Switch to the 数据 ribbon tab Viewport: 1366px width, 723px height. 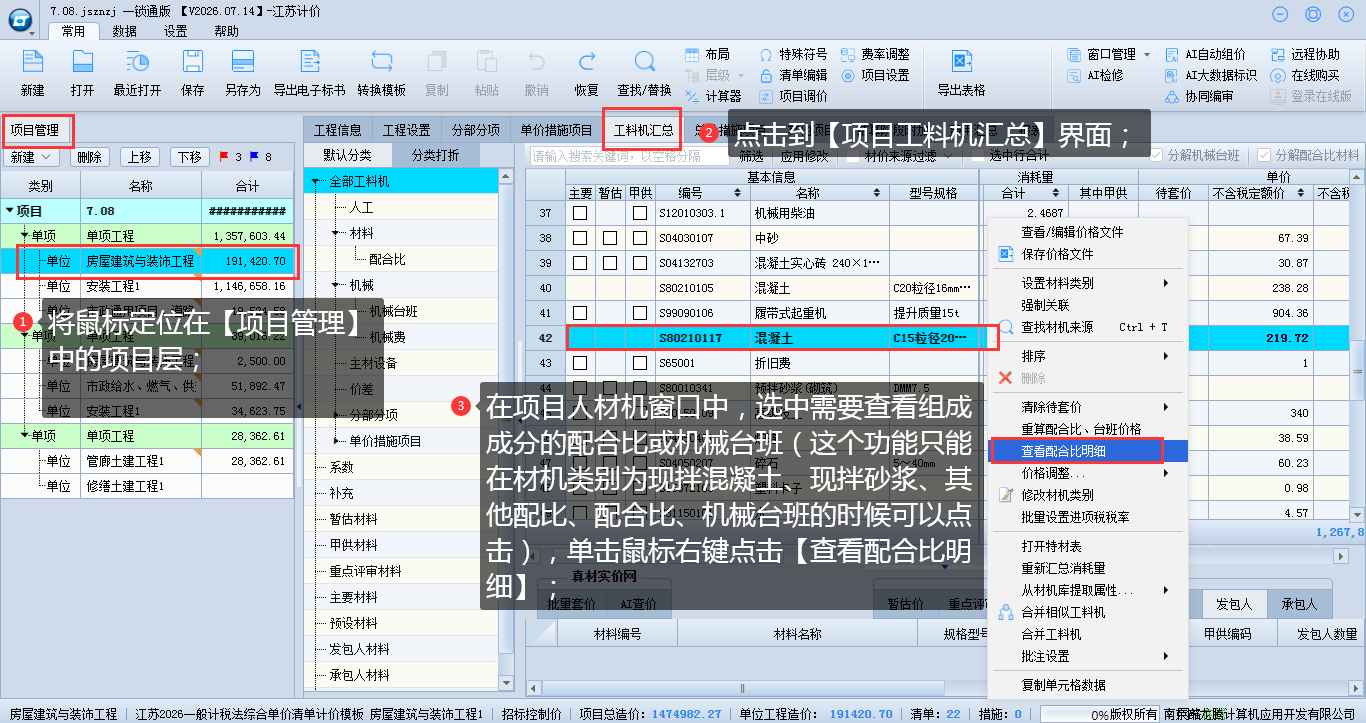tap(125, 31)
